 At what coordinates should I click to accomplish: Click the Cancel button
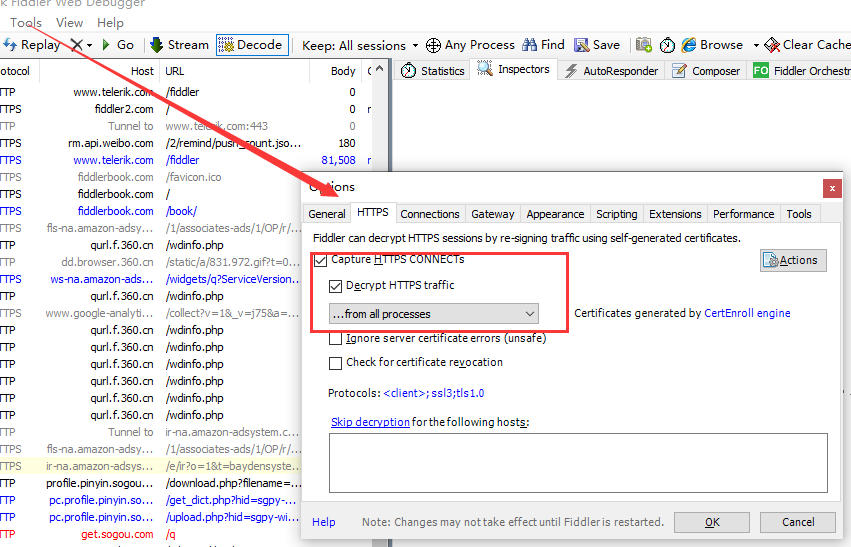tap(798, 522)
